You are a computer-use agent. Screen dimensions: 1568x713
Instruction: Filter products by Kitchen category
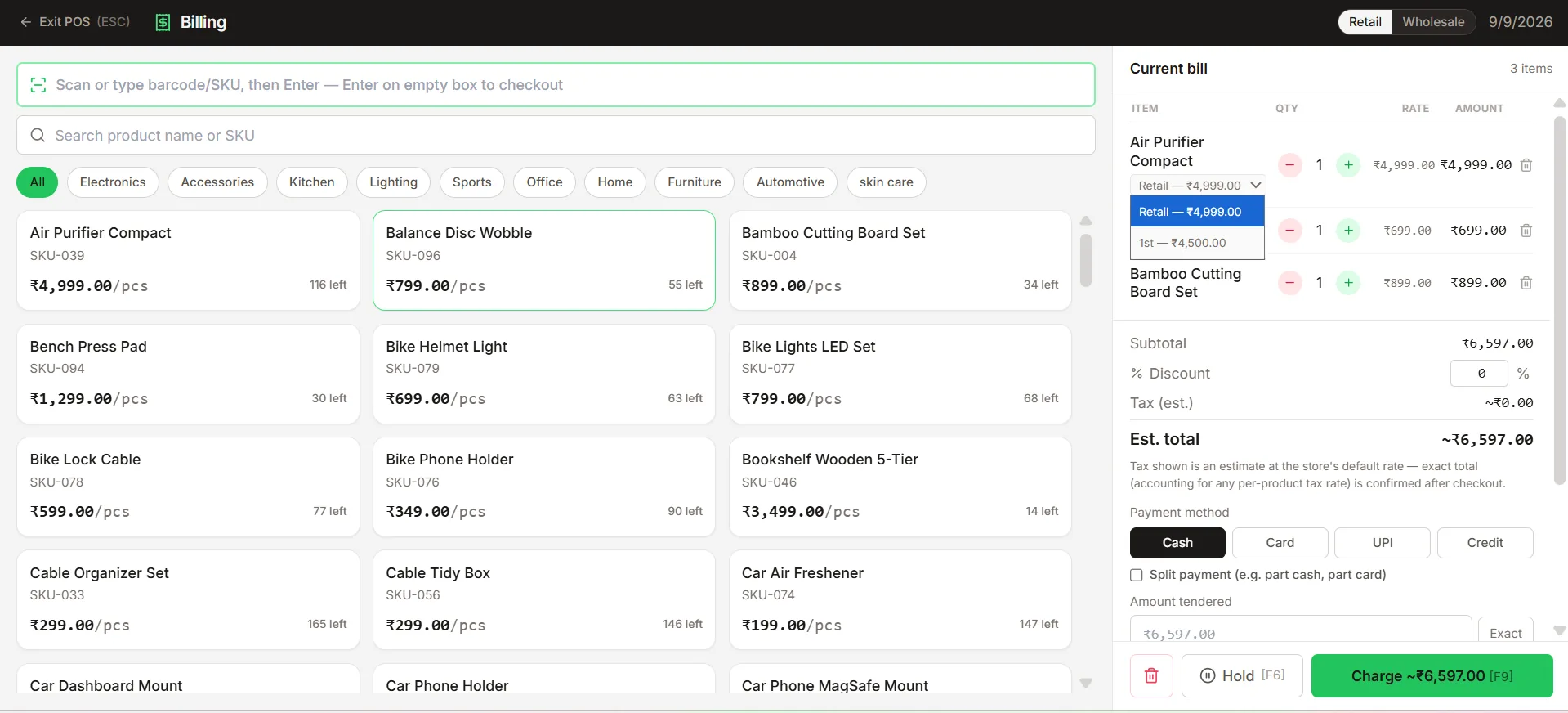311,182
